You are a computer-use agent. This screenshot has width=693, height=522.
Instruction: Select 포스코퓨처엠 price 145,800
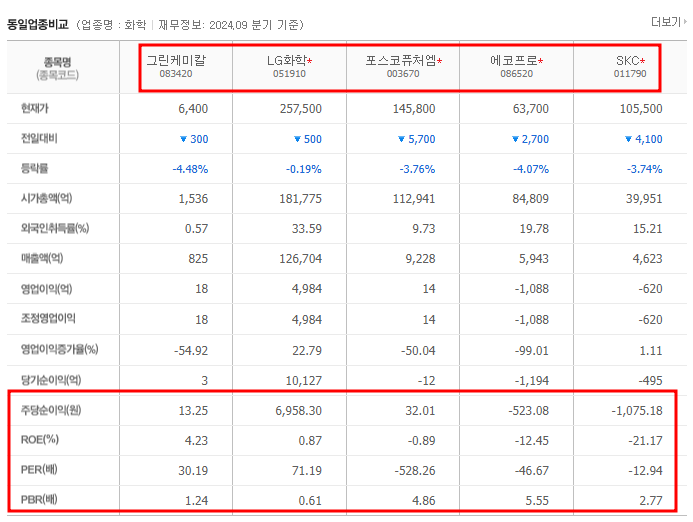point(414,109)
